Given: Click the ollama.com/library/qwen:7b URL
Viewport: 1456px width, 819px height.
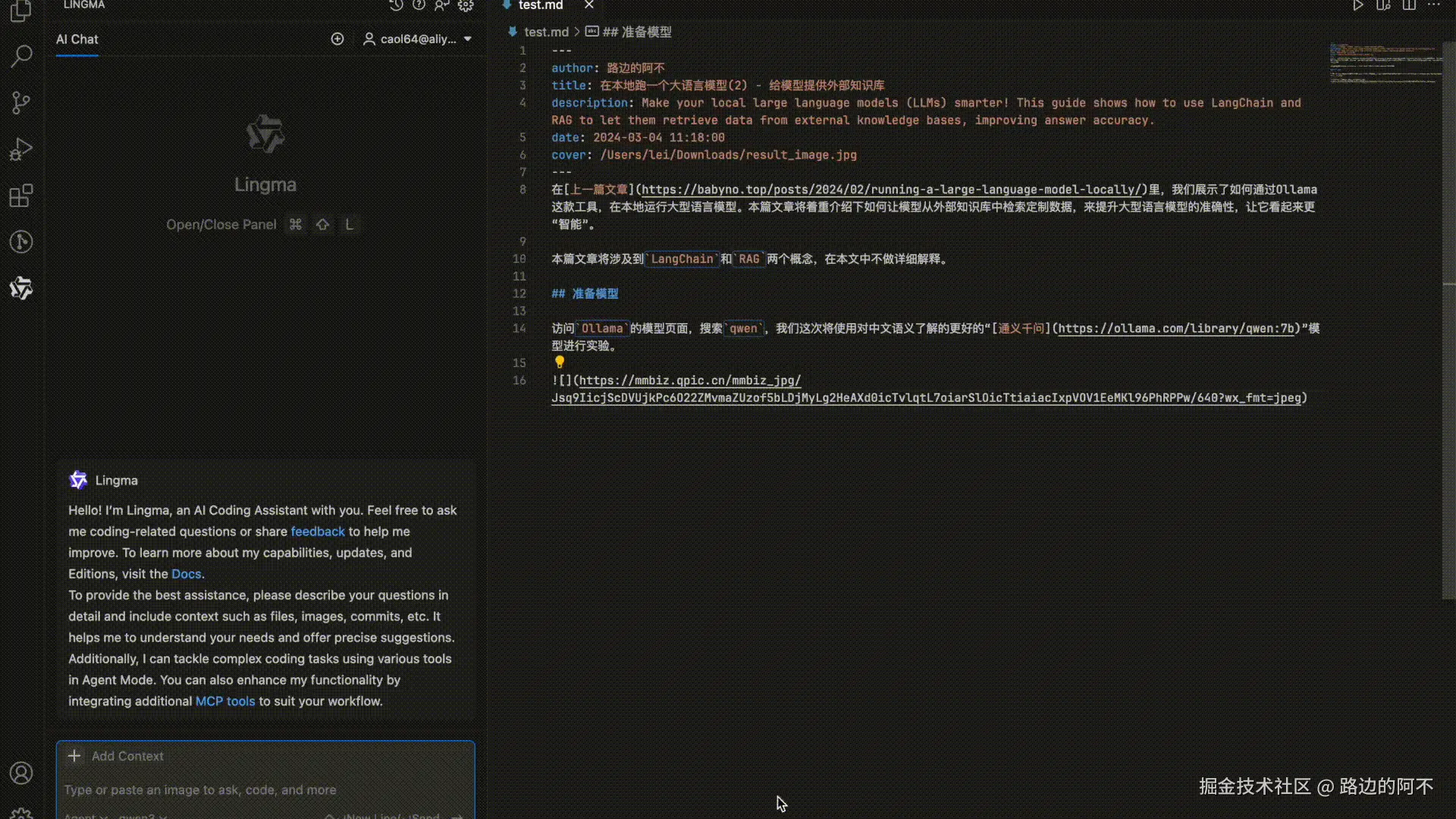Looking at the screenshot, I should (x=1177, y=328).
